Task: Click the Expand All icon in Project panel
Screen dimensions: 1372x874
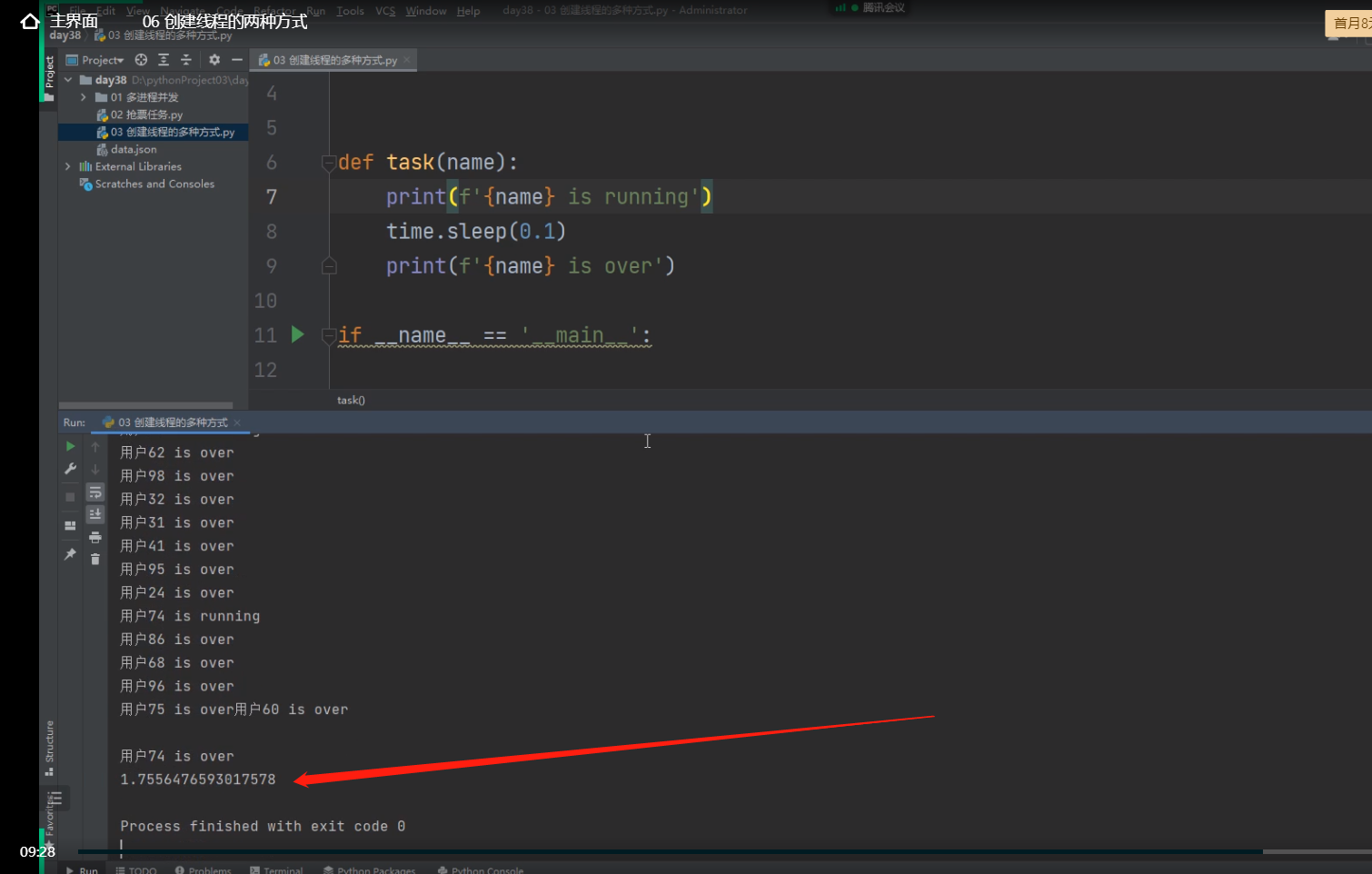Action: 164,60
